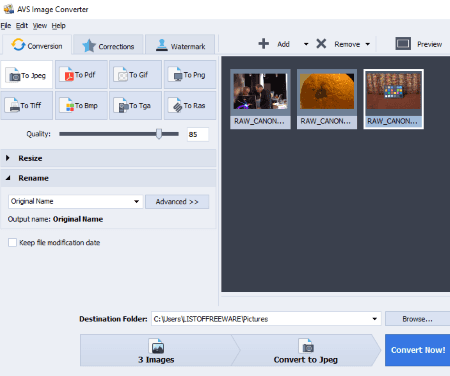Select the first RAW_CANON thumbnail with people

point(260,99)
